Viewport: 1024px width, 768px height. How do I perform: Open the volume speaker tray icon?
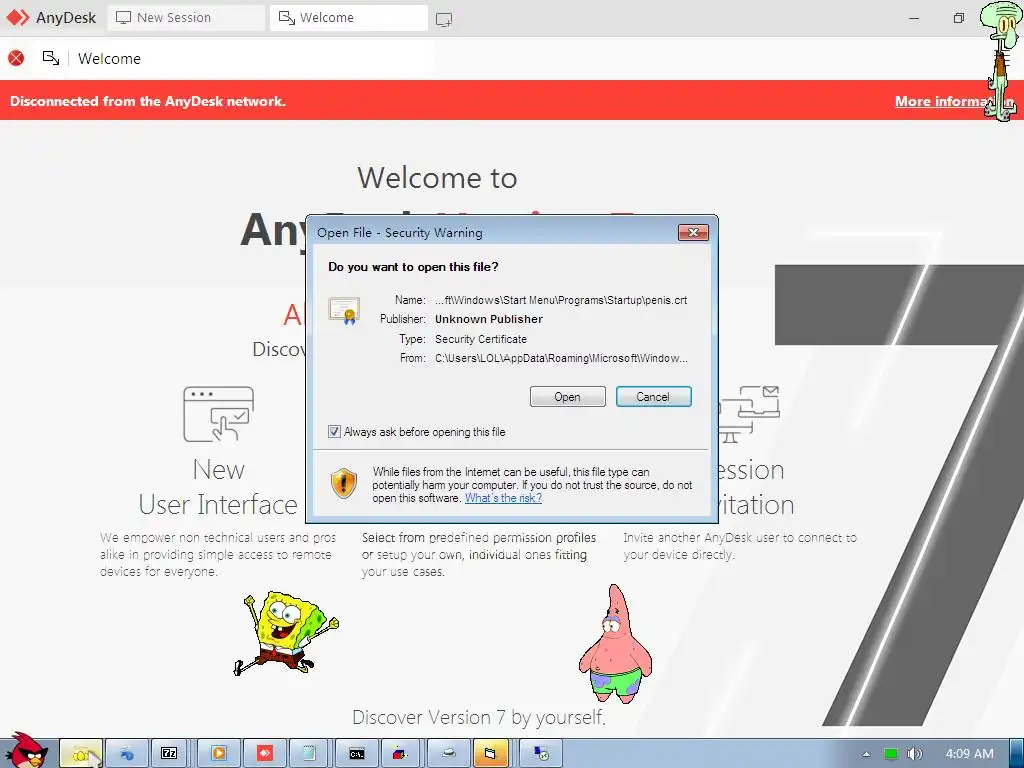pyautogui.click(x=915, y=754)
